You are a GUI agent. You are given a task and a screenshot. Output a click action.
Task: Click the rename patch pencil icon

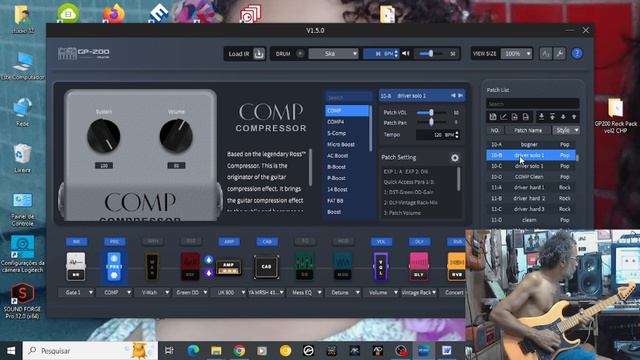click(504, 117)
